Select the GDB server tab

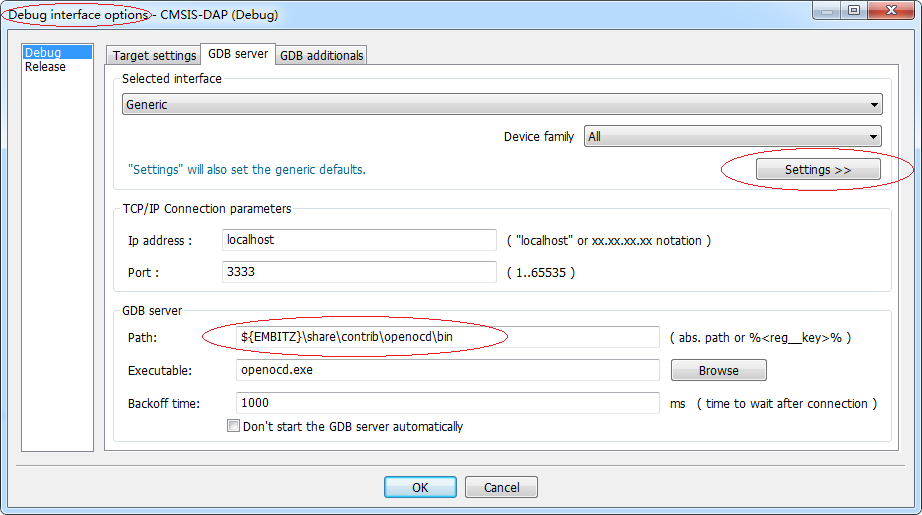point(238,54)
